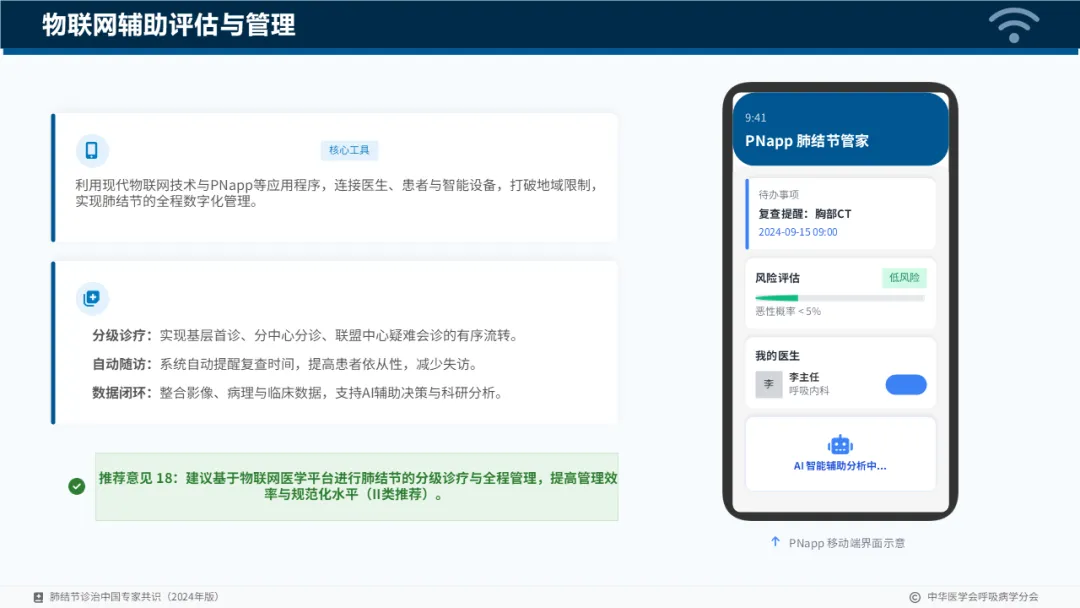
Task: Click the footer text 中华医学会呼吸病学分会
Action: point(982,597)
